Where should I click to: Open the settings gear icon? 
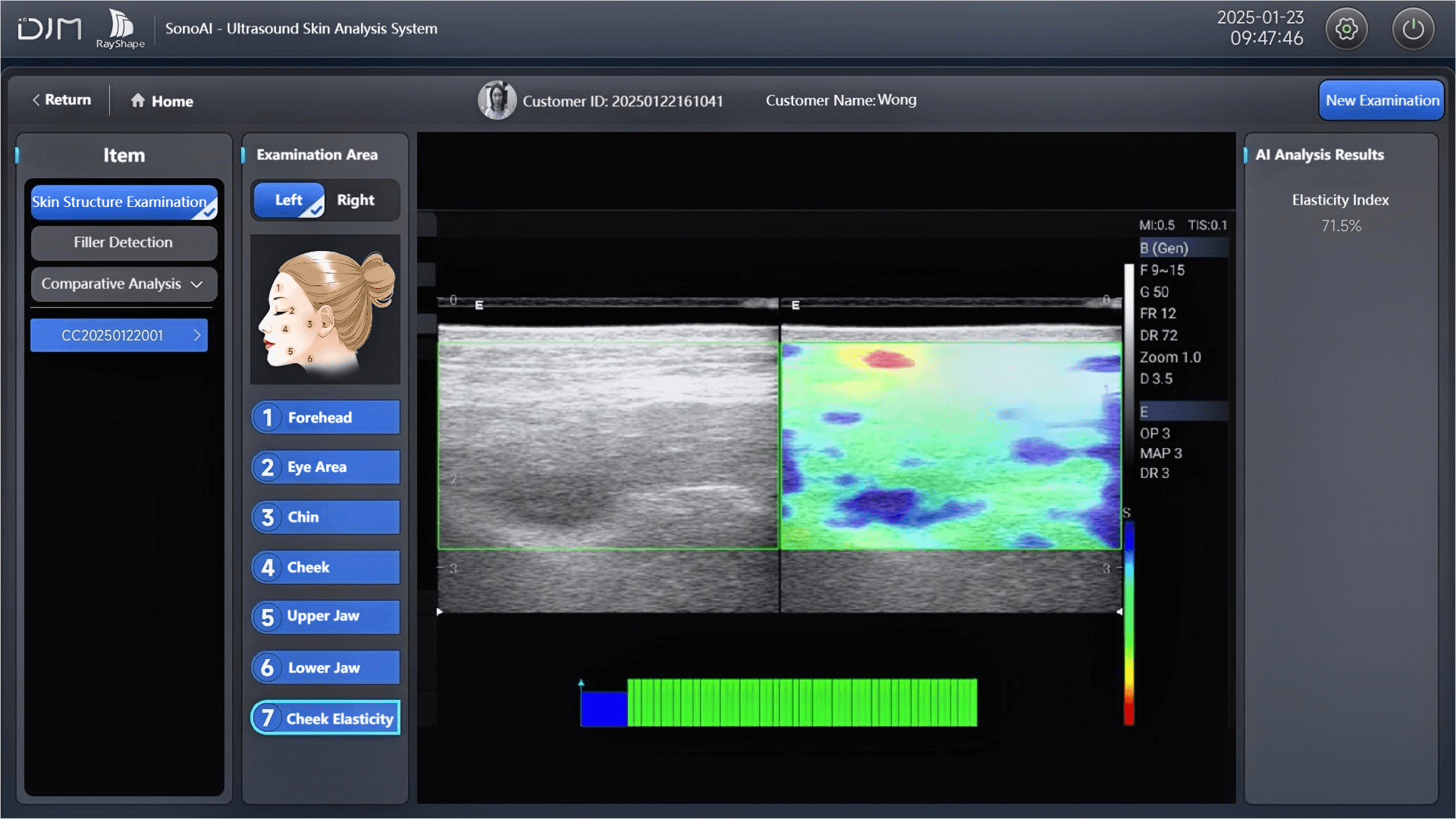(x=1346, y=30)
